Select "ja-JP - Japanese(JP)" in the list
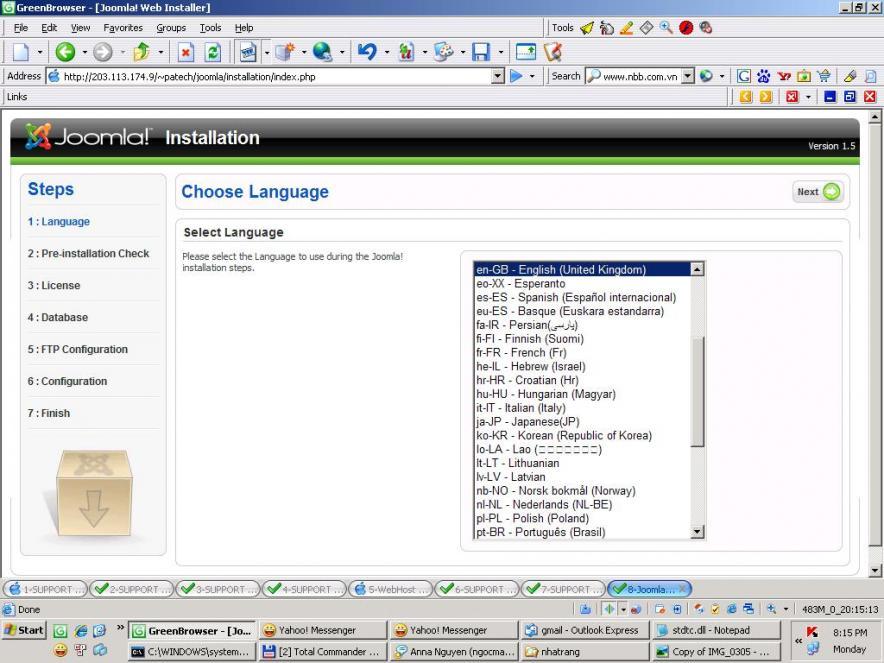Viewport: 884px width, 663px height. point(582,422)
